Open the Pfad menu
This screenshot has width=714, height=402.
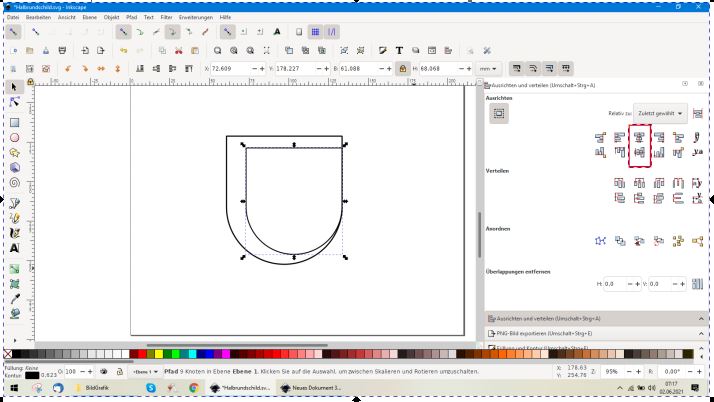click(132, 17)
